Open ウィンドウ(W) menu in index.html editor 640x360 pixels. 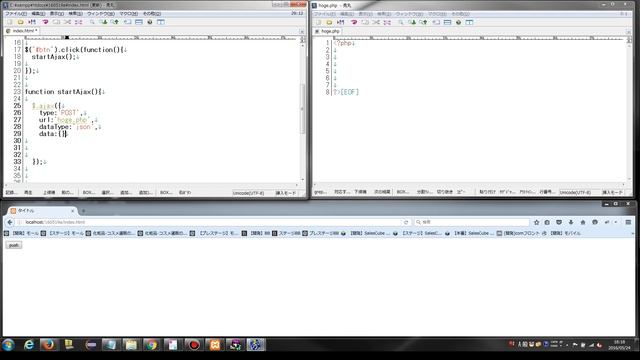coord(100,13)
